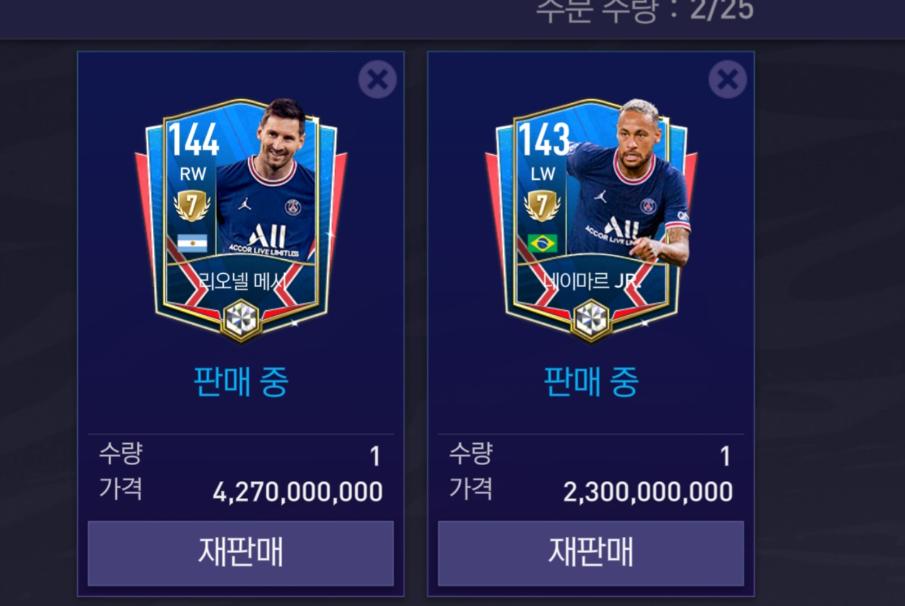Click the 144 overall rating number
This screenshot has width=905, height=606.
tap(193, 140)
